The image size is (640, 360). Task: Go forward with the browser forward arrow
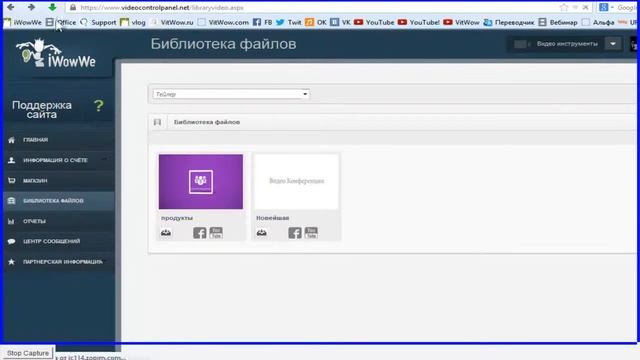31,7
